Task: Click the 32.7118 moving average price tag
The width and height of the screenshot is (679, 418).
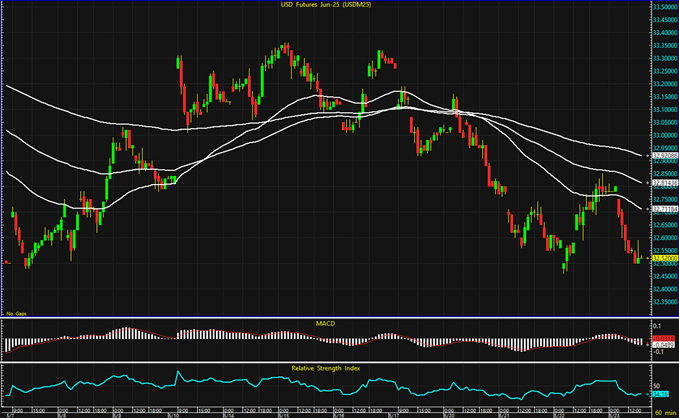Action: (x=662, y=209)
